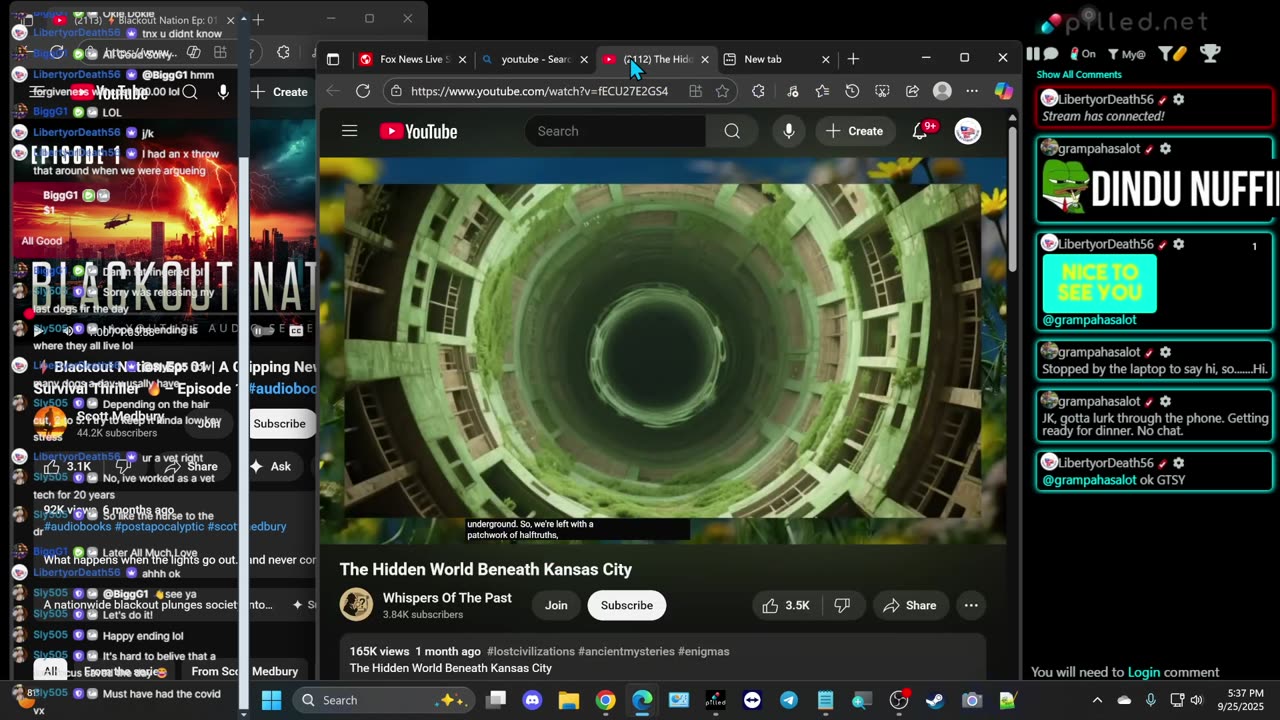Click the YouTube search input field

click(615, 131)
